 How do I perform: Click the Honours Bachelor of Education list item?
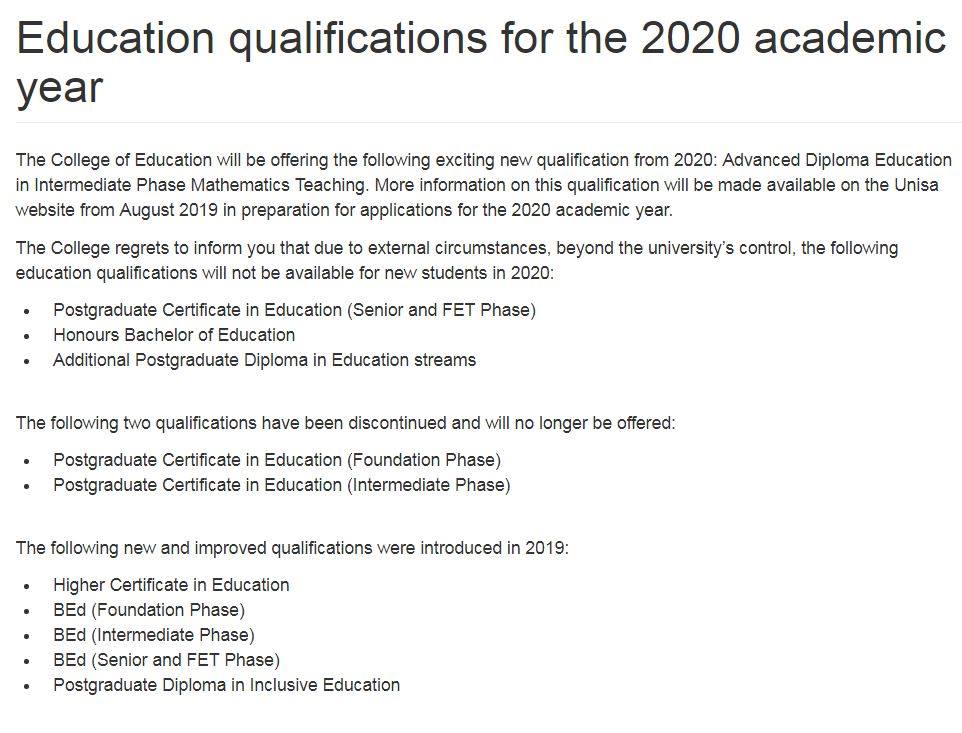[x=174, y=335]
